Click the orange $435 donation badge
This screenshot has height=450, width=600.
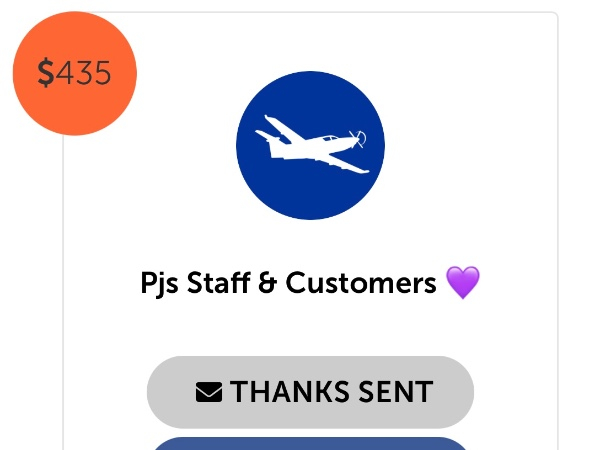coord(75,73)
